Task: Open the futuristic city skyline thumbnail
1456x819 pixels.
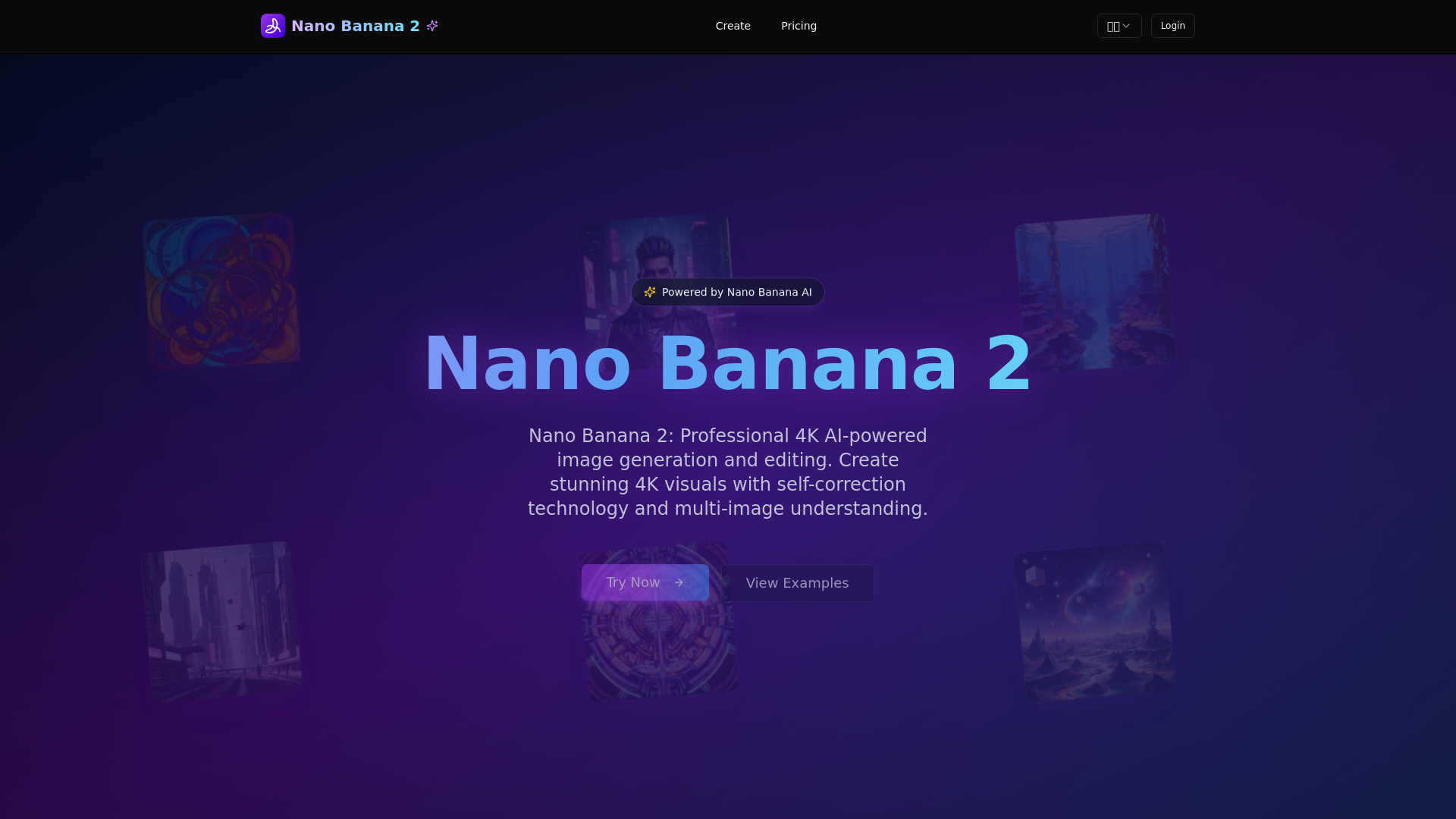Action: pos(221,621)
